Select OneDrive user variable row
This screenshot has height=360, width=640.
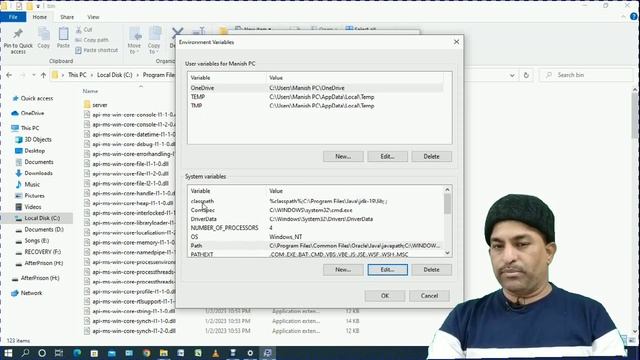pyautogui.click(x=316, y=88)
